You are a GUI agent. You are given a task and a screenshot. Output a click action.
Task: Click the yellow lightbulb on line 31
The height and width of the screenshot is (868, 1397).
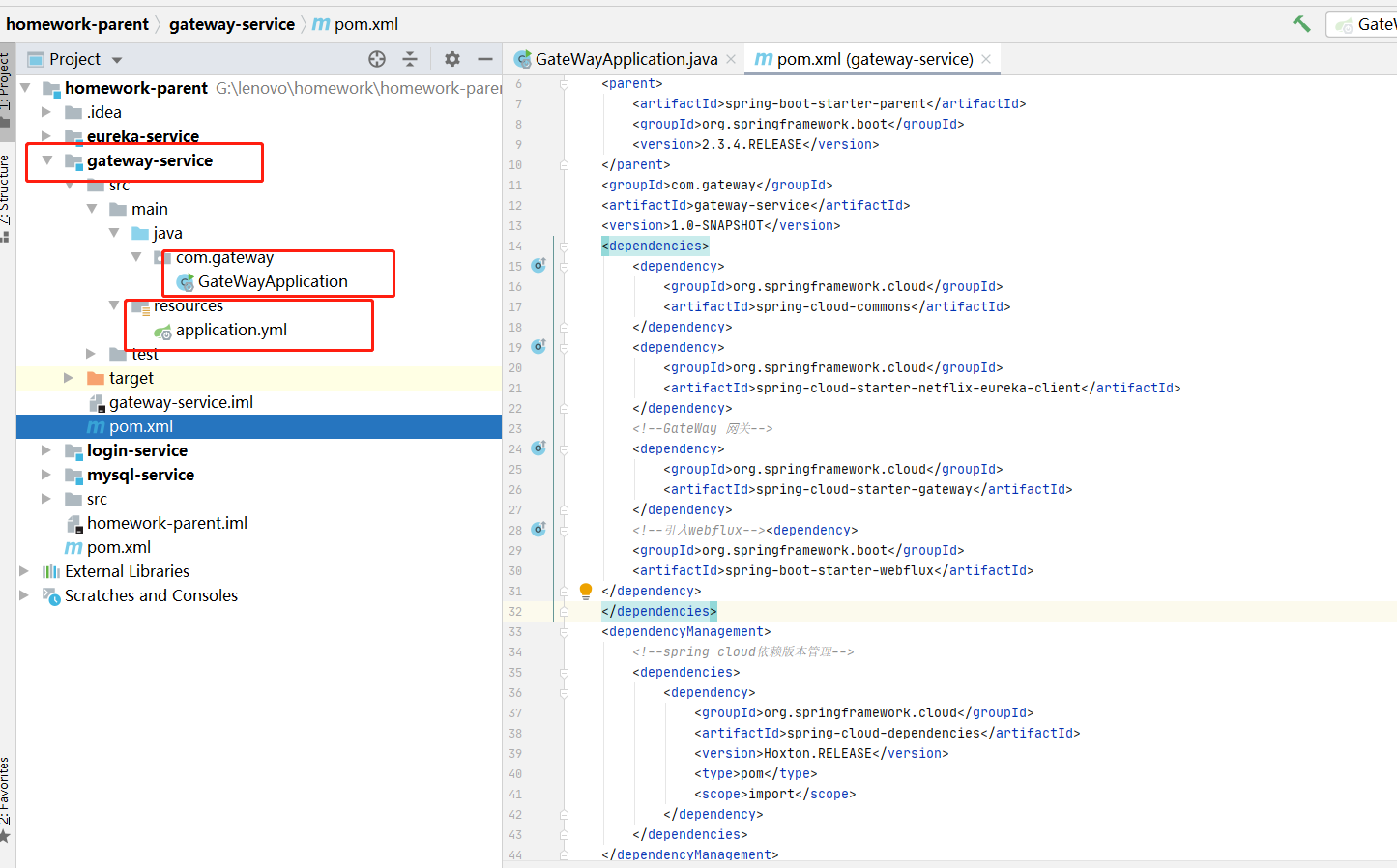click(x=585, y=591)
